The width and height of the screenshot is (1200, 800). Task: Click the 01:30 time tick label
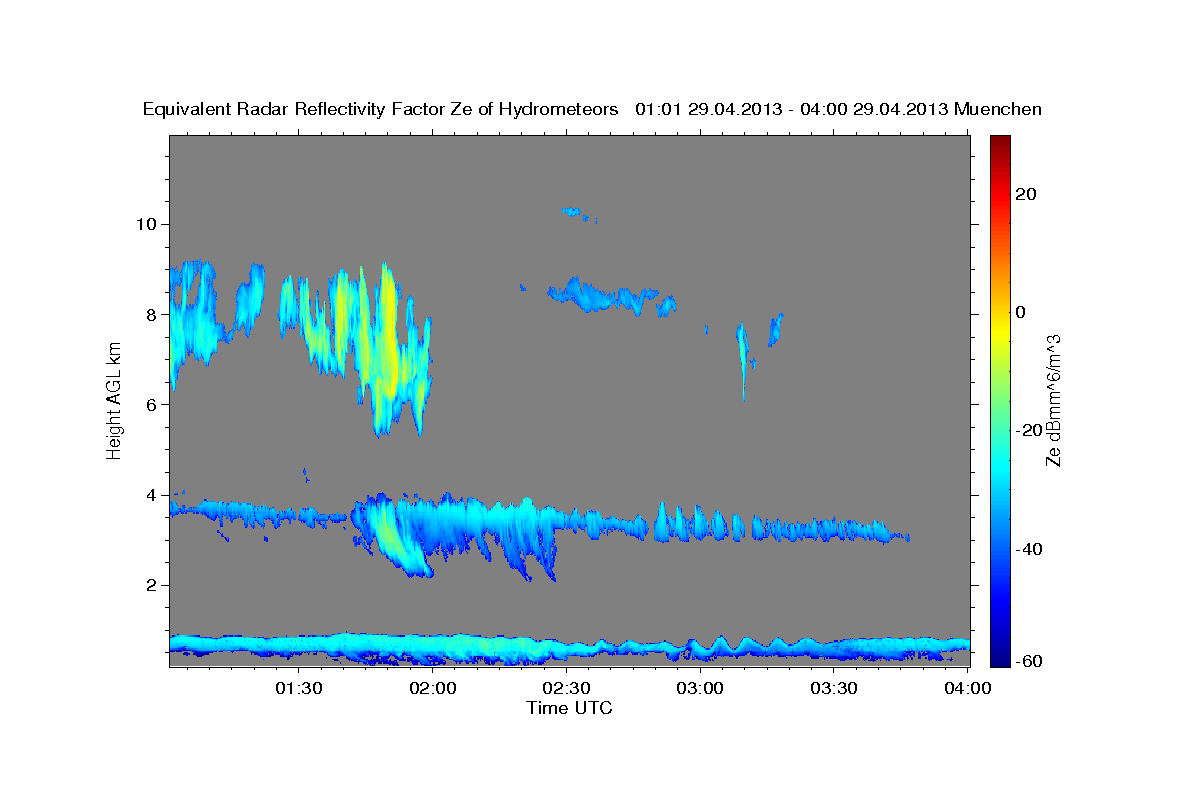click(x=297, y=688)
